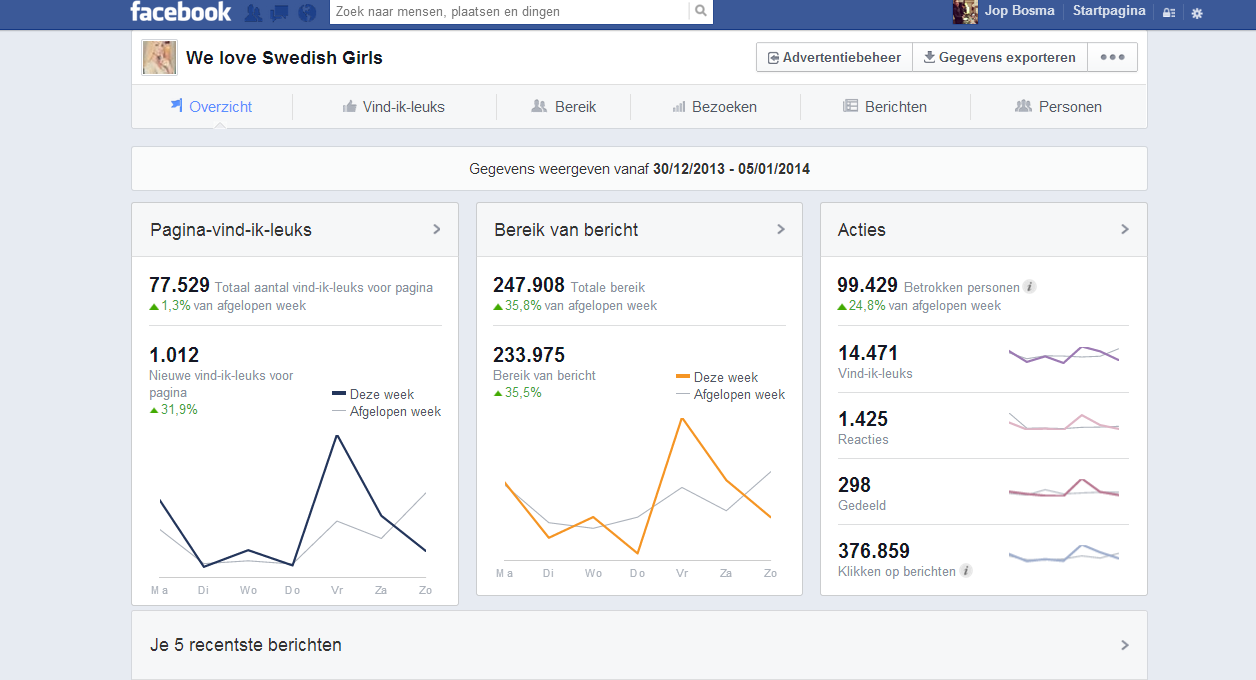
Task: Click the 1.012 new page likes figure
Action: [x=174, y=355]
